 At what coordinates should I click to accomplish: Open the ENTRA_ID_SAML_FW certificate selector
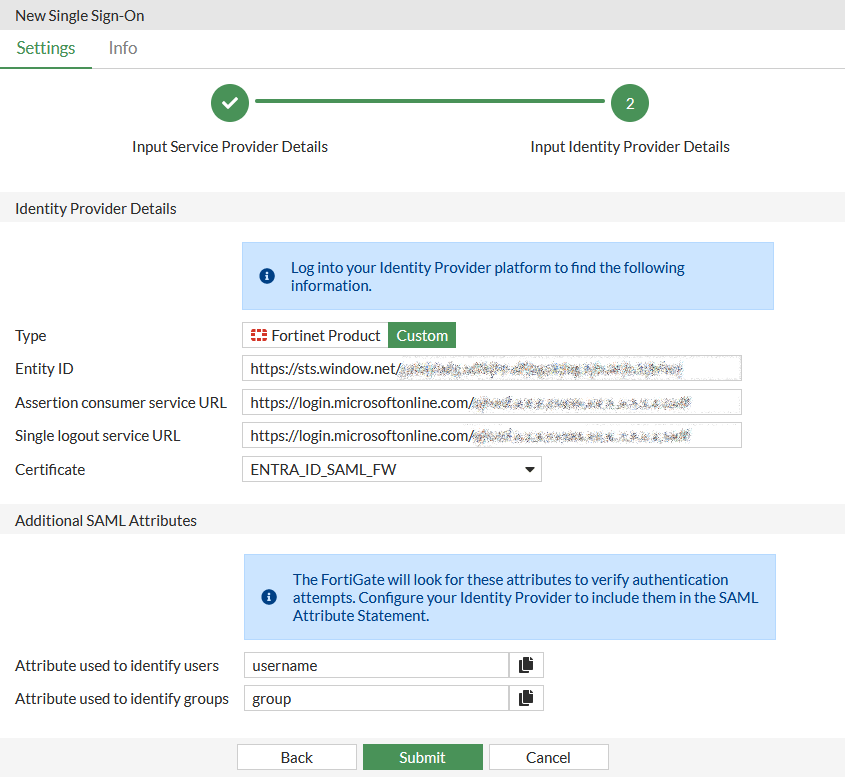391,468
